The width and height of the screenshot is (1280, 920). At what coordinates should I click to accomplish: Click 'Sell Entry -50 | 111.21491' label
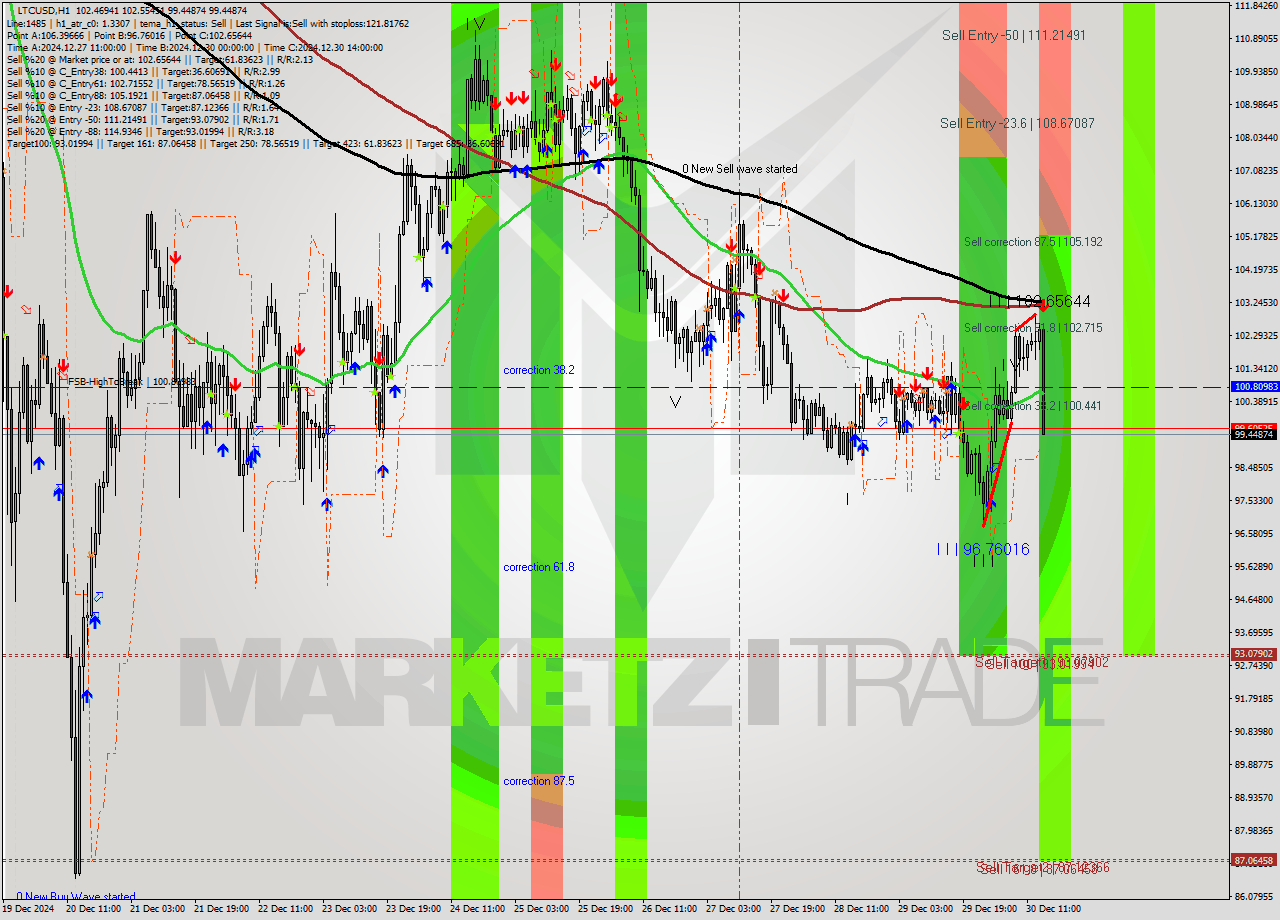1014,35
